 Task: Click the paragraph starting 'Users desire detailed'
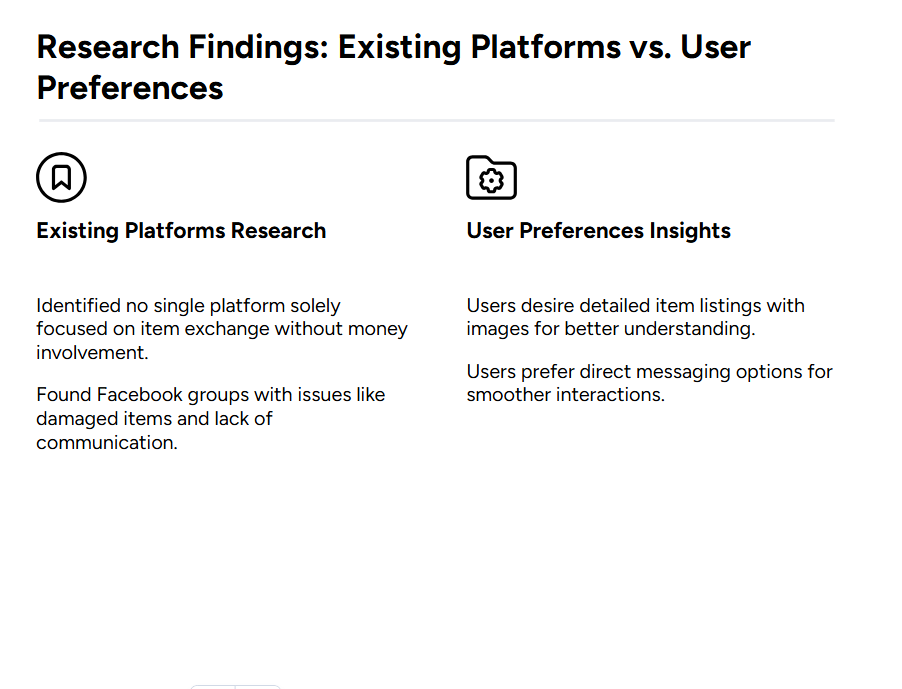click(x=636, y=317)
